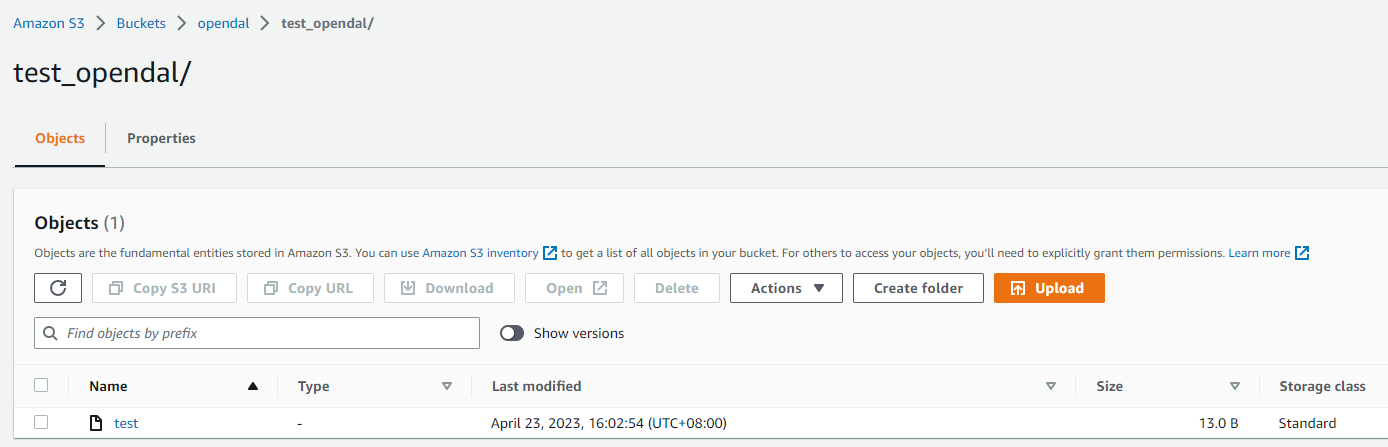Go to opendal bucket breadcrumb
This screenshot has height=447, width=1388.
(224, 23)
